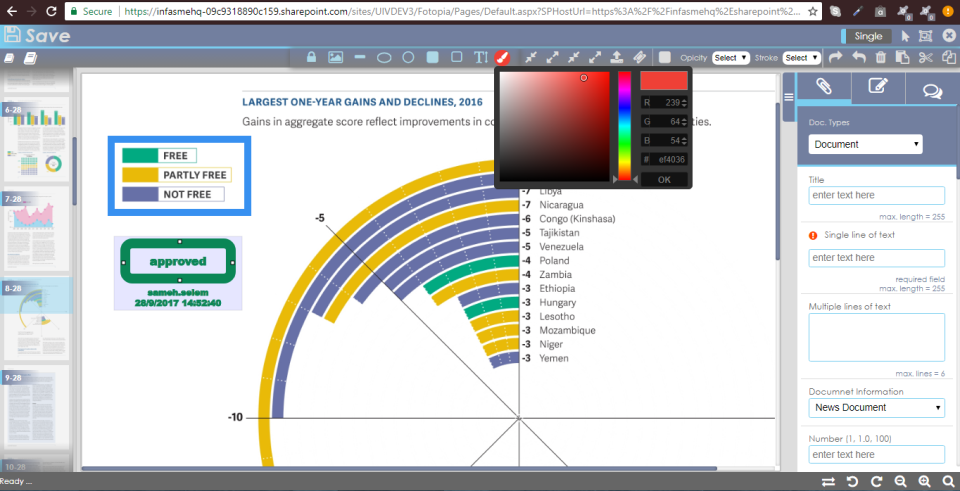
Task: Zoom in with plus magnifier
Action: pyautogui.click(x=924, y=482)
